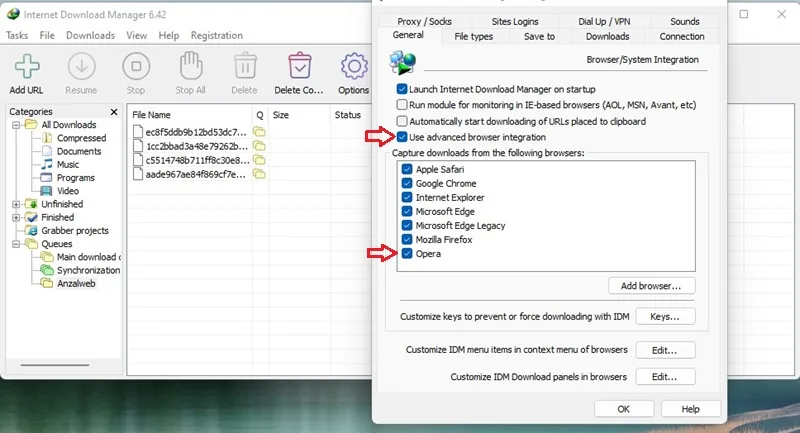Uncheck Google Chrome browser
Viewport: 800px width, 433px height.
click(x=407, y=183)
